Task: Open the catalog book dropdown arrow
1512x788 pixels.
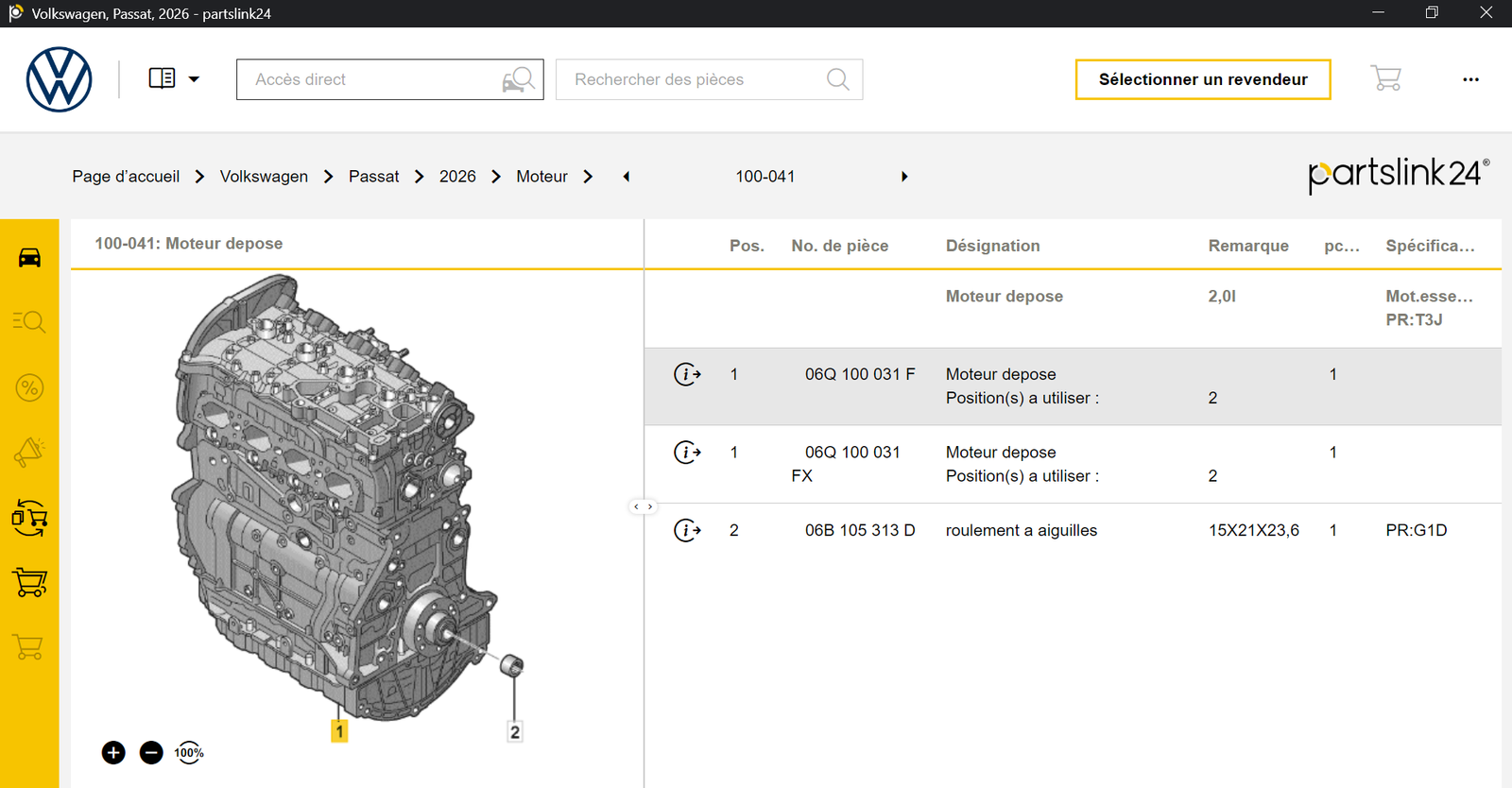Action: [x=194, y=79]
